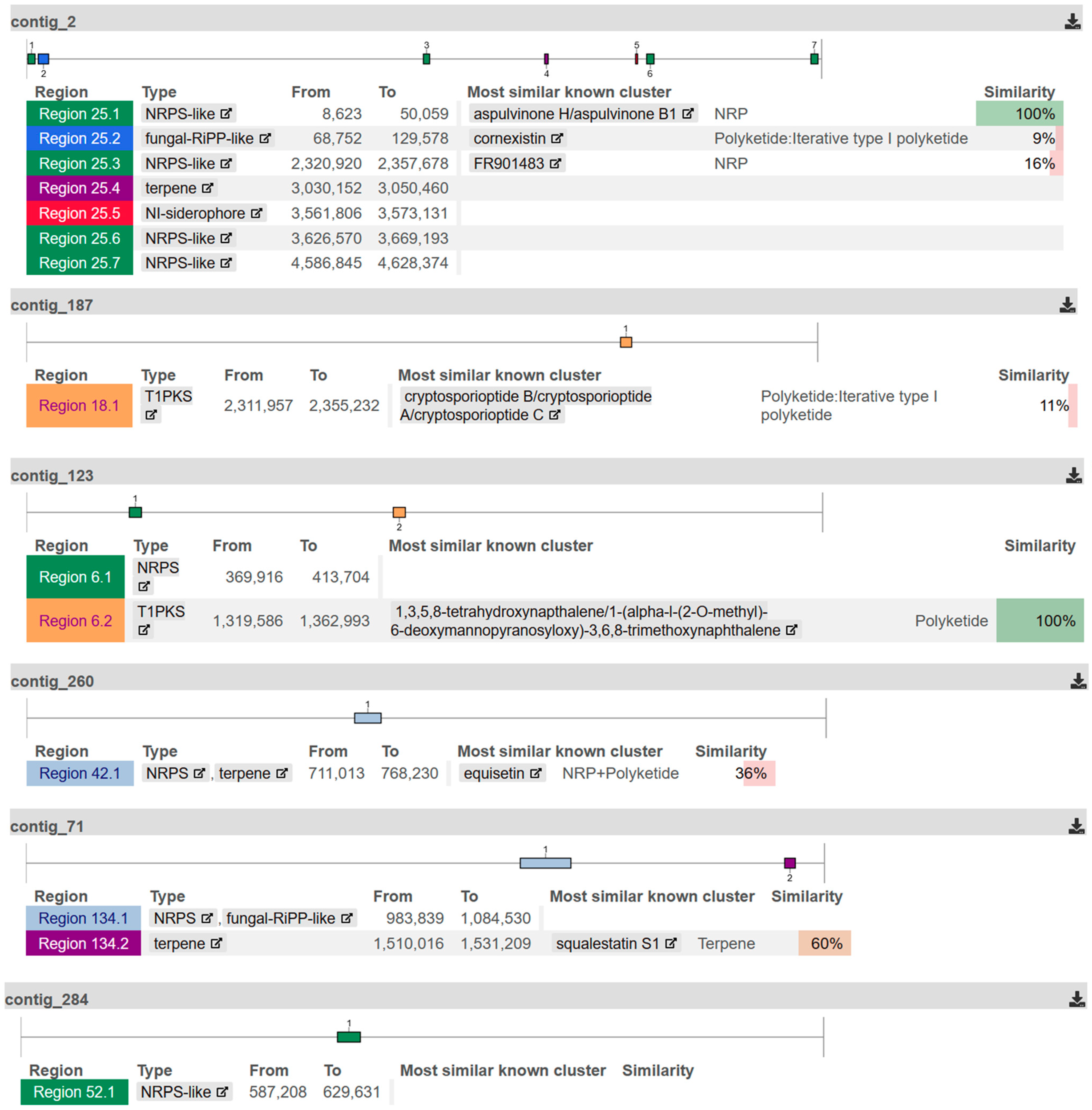Image resolution: width=1092 pixels, height=1110 pixels.
Task: Select blue marker 2 on contig_2 map
Action: 44,58
